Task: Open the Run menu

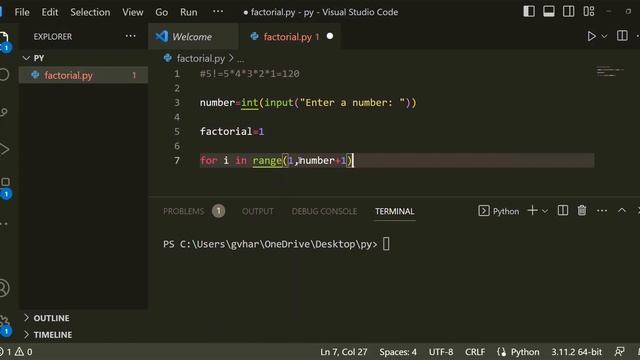Action: click(x=189, y=12)
